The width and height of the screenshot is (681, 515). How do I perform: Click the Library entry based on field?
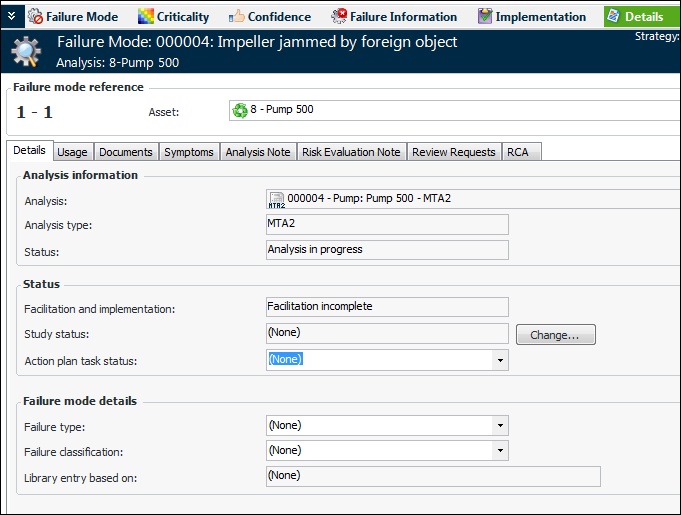[433, 476]
